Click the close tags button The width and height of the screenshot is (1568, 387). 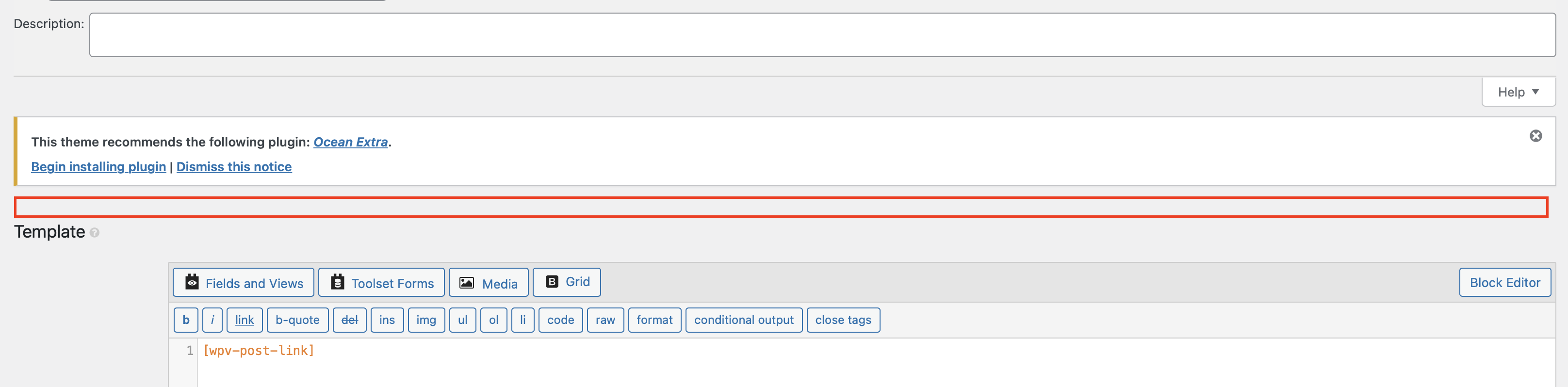[x=843, y=320]
